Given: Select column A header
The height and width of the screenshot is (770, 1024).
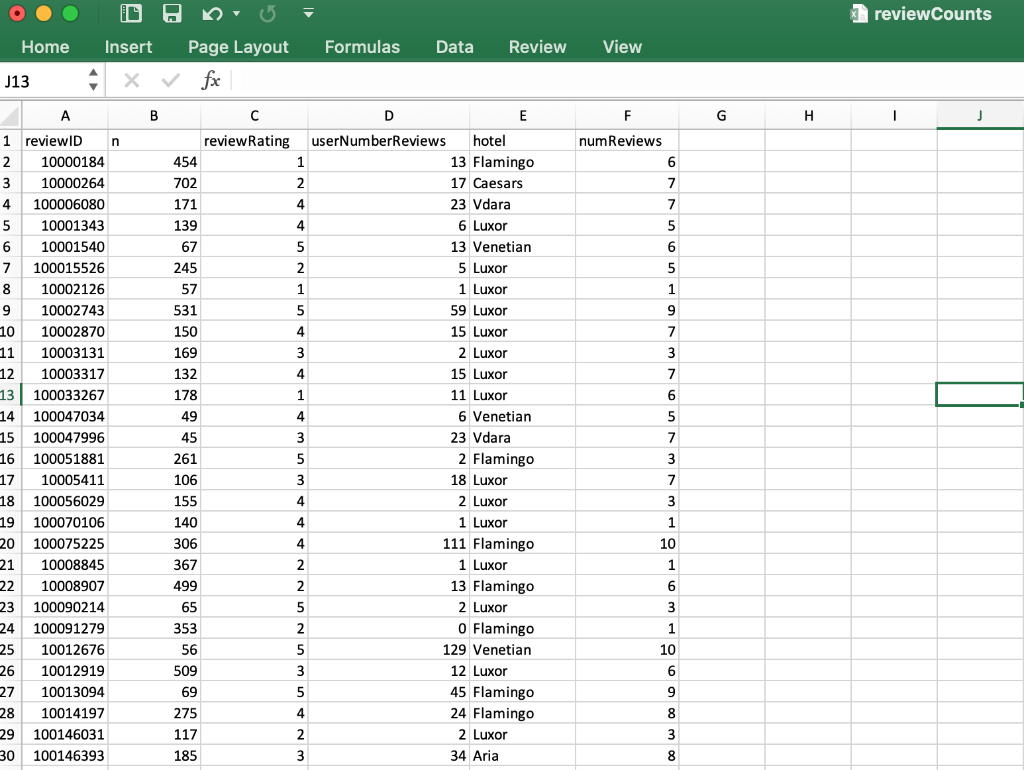Looking at the screenshot, I should (65, 116).
